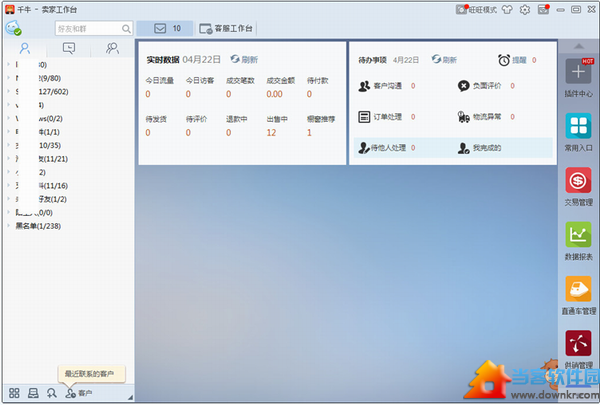Click the alarm clock 提醒 icon
Image resolution: width=600 pixels, height=405 pixels.
(x=504, y=60)
